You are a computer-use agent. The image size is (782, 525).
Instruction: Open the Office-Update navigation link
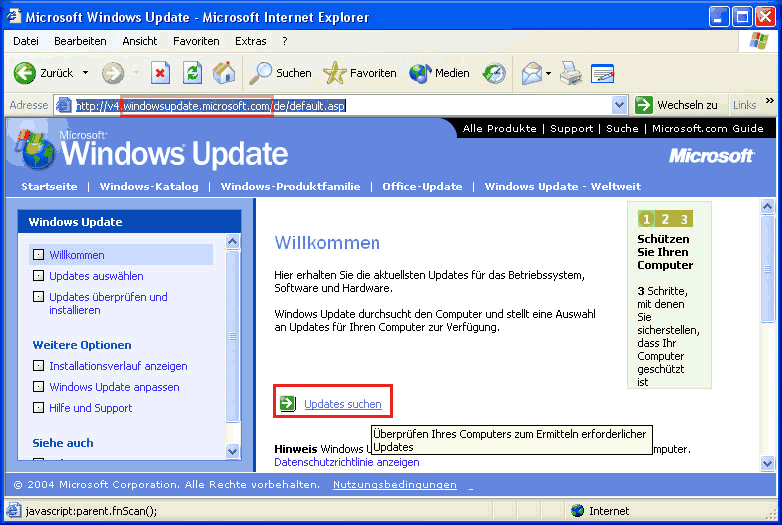(x=422, y=186)
